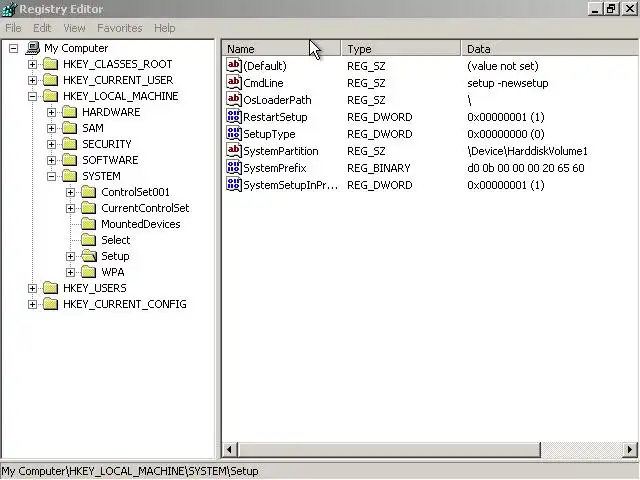This screenshot has width=640, height=480.
Task: Click the HKEY_USERS folder icon
Action: 51,288
